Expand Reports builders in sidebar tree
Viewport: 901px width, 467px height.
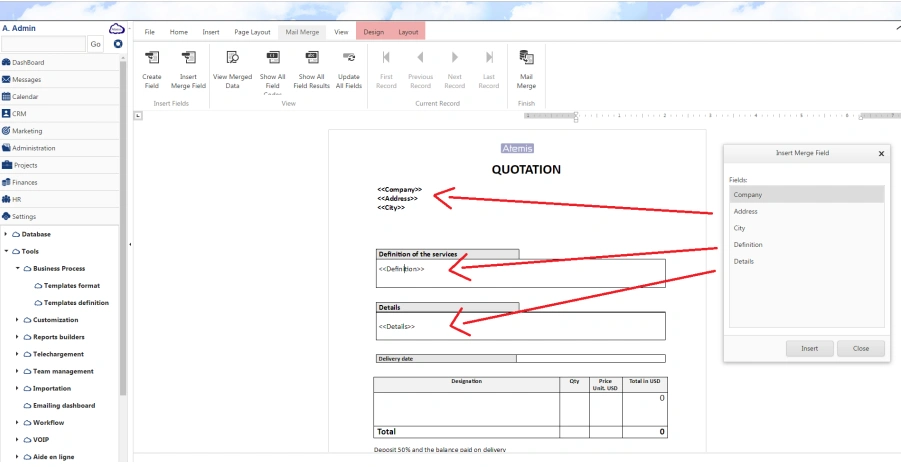coord(17,337)
